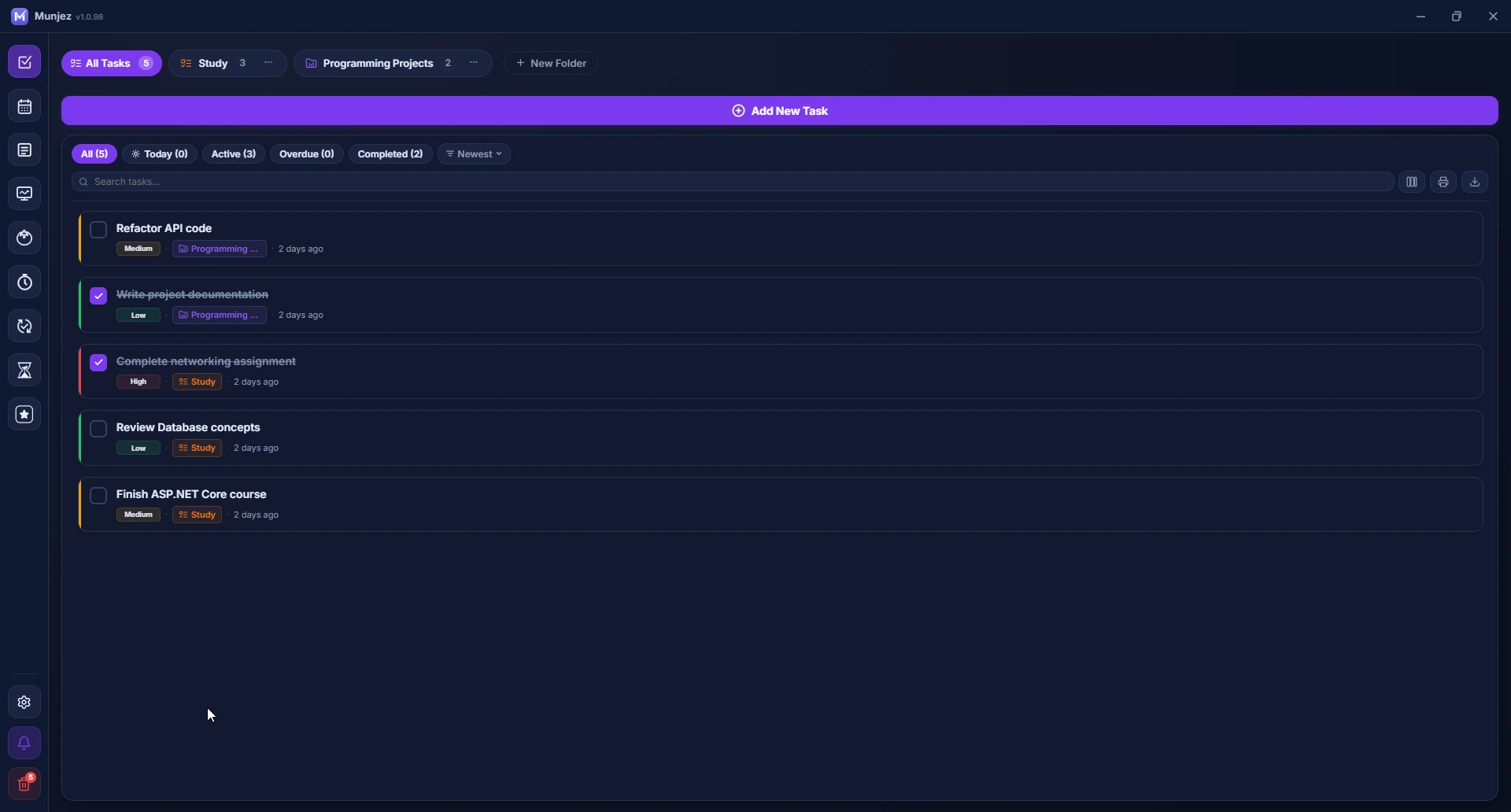Create a New Folder

(552, 63)
